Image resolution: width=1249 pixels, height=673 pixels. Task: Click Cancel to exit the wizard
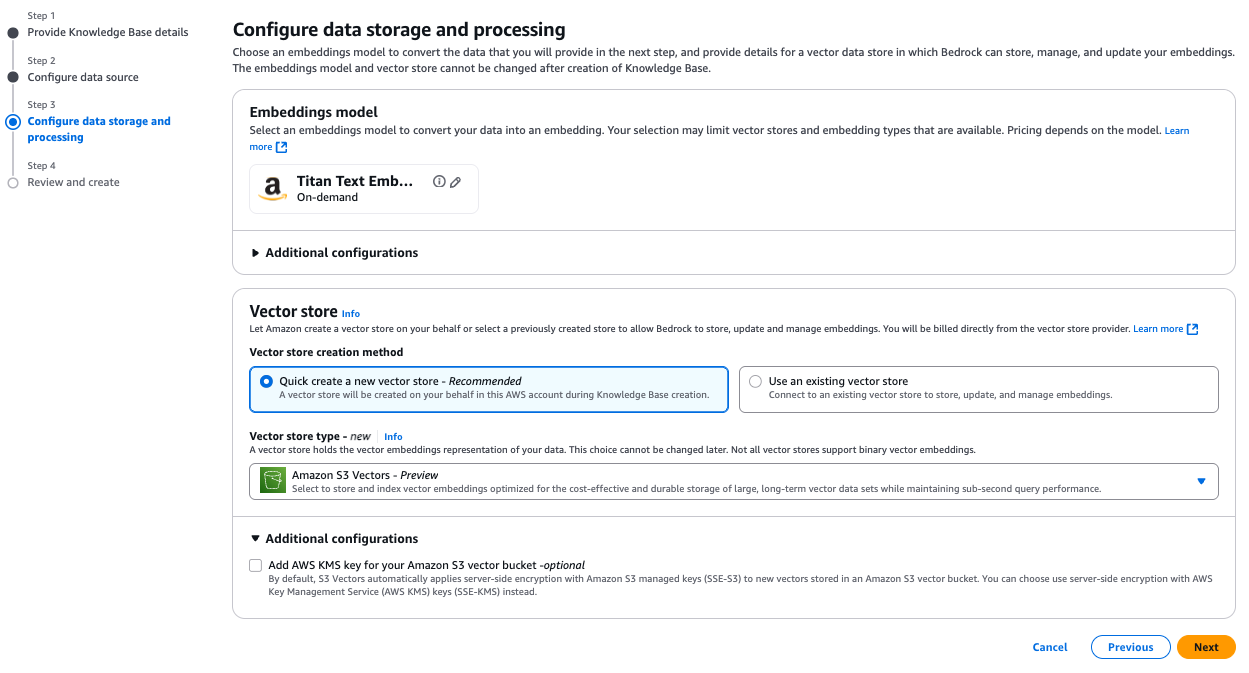pos(1049,647)
